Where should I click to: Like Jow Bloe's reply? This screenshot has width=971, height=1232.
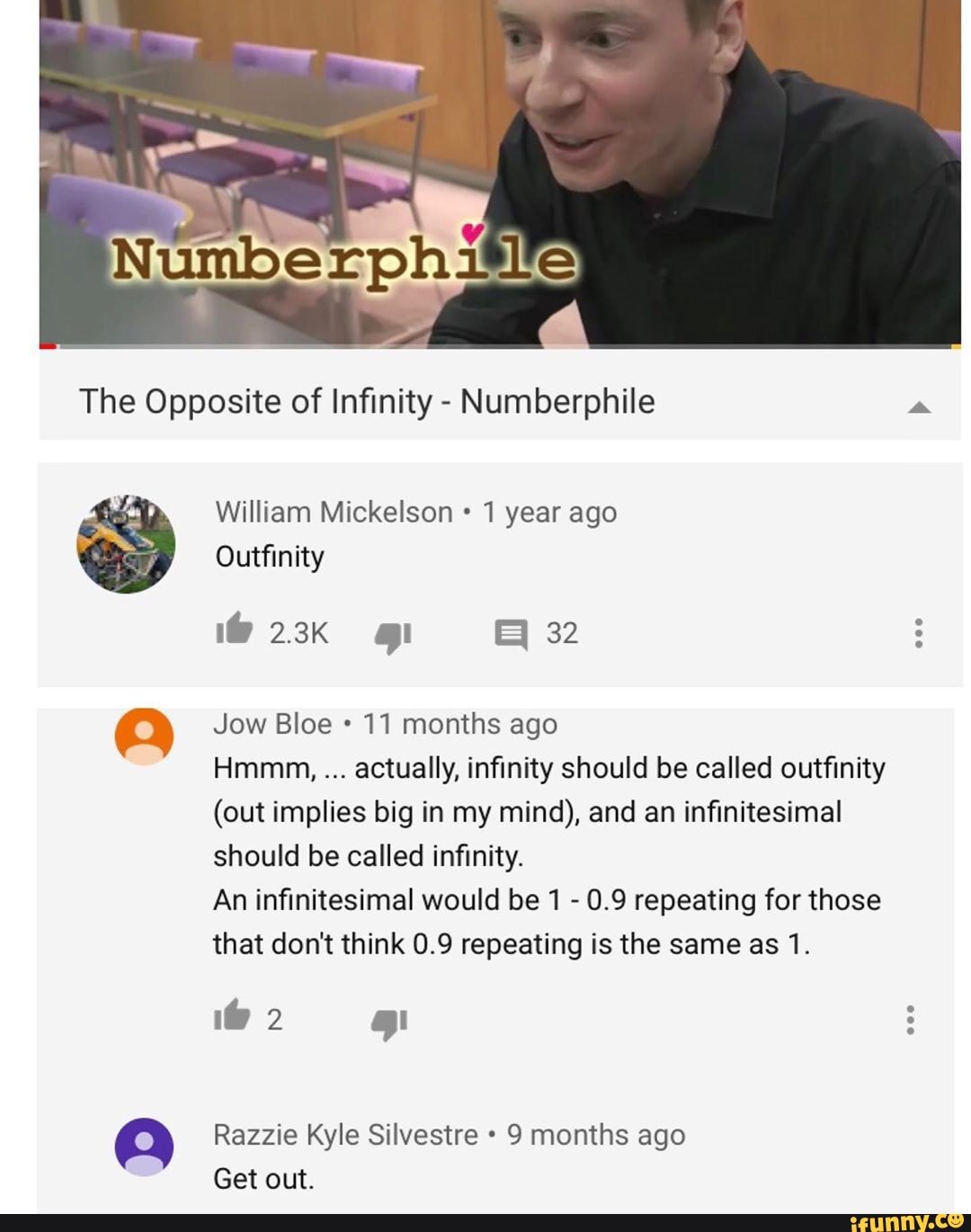231,1016
